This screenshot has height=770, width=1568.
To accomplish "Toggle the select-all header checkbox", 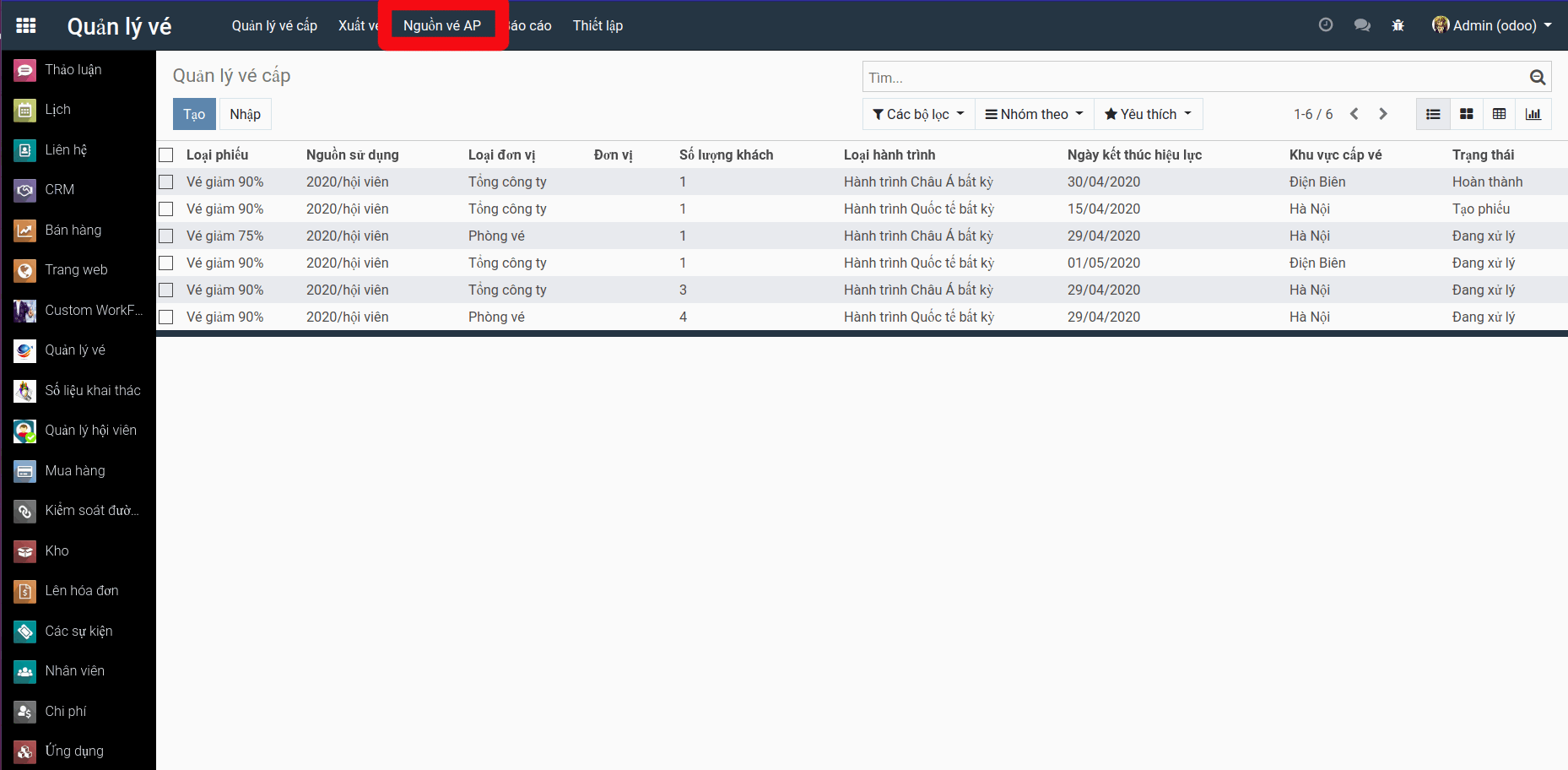I will [166, 155].
